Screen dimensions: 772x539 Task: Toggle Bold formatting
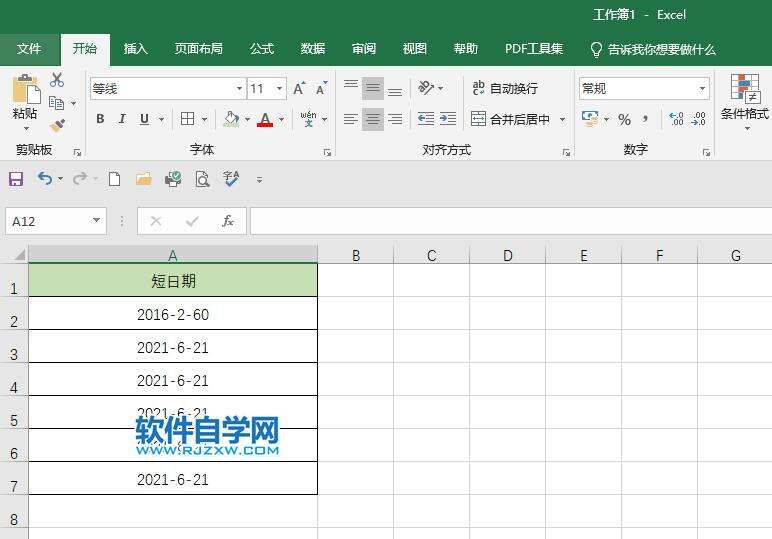click(100, 119)
